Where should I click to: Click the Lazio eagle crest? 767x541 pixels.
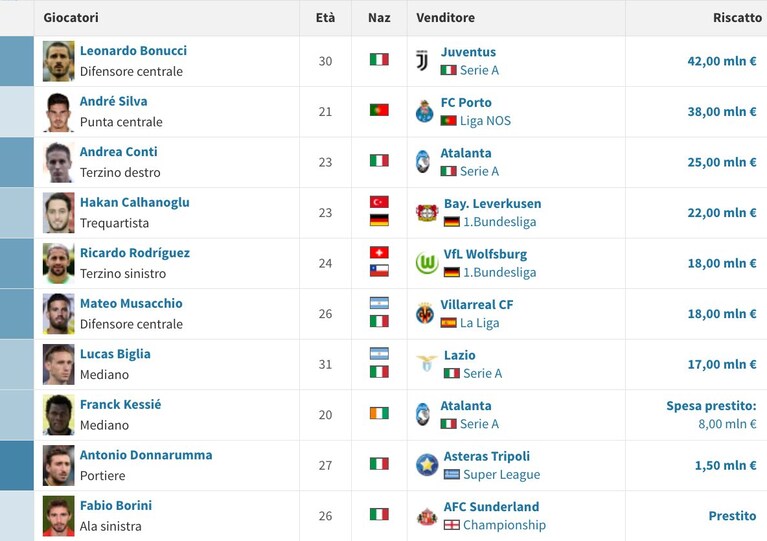tap(427, 364)
